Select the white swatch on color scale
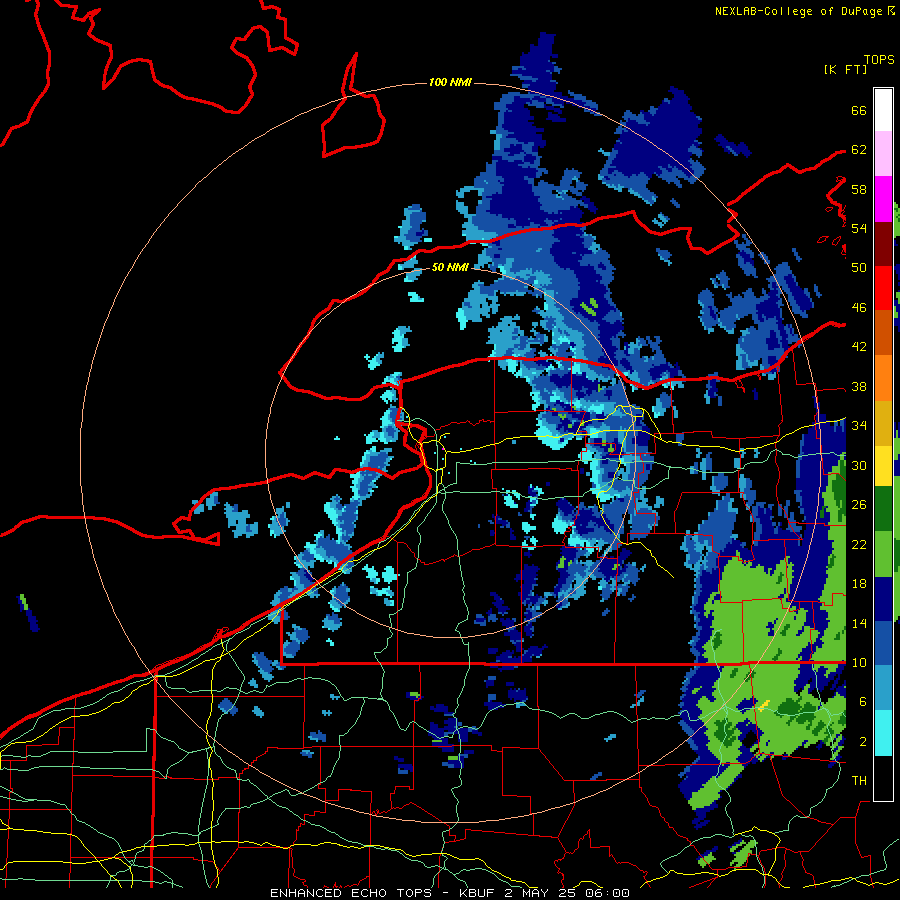 (x=883, y=110)
